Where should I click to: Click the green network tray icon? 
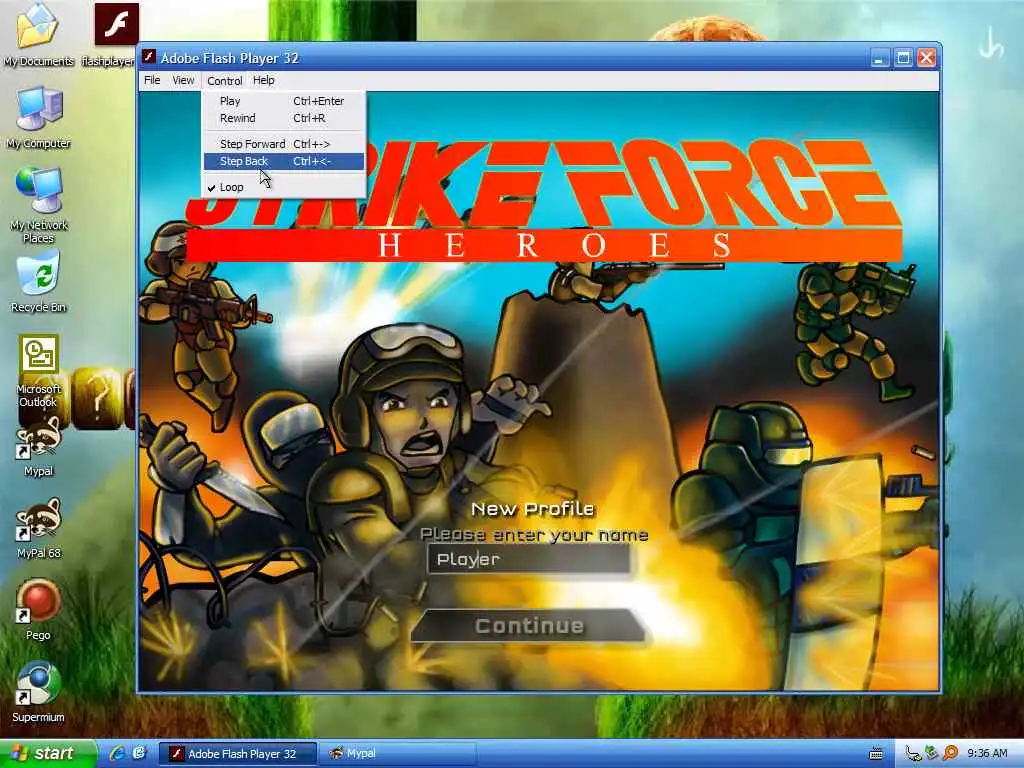[931, 754]
